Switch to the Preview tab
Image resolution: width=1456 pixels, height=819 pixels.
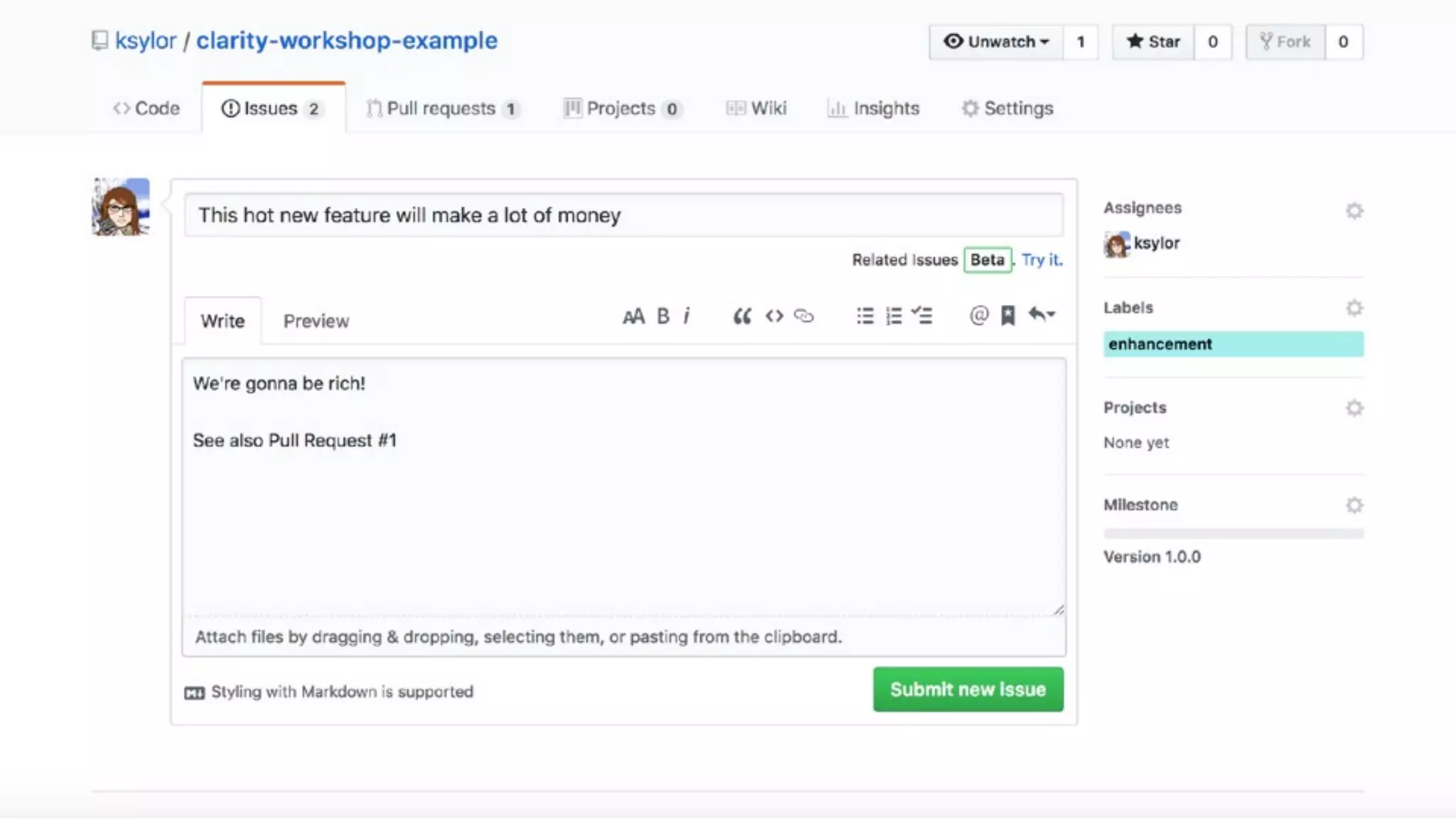pyautogui.click(x=316, y=321)
